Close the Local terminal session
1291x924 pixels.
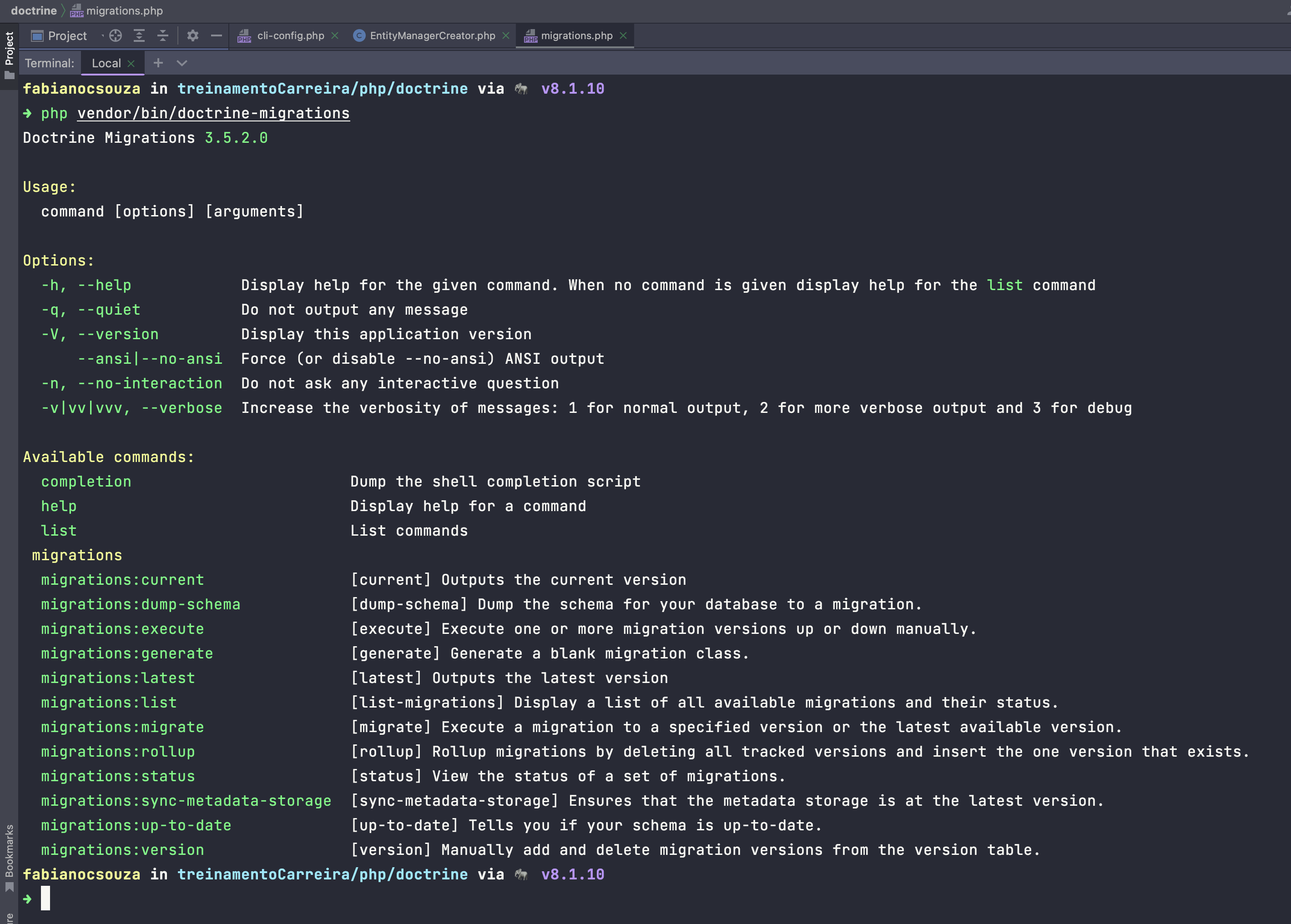[131, 64]
